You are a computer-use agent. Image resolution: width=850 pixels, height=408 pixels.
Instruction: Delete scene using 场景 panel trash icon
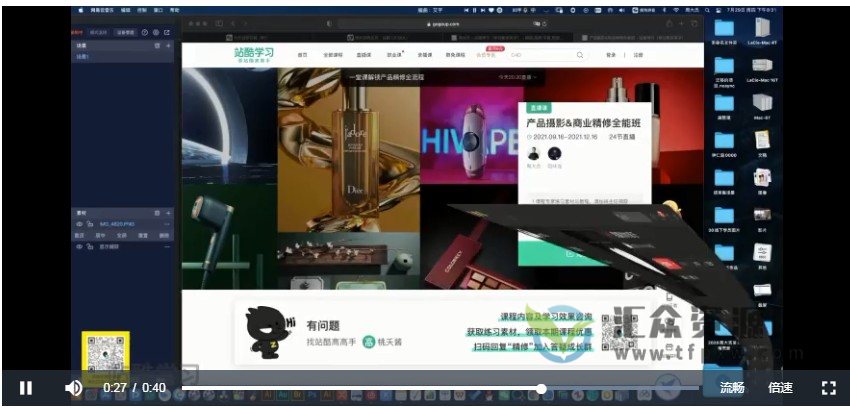point(157,46)
